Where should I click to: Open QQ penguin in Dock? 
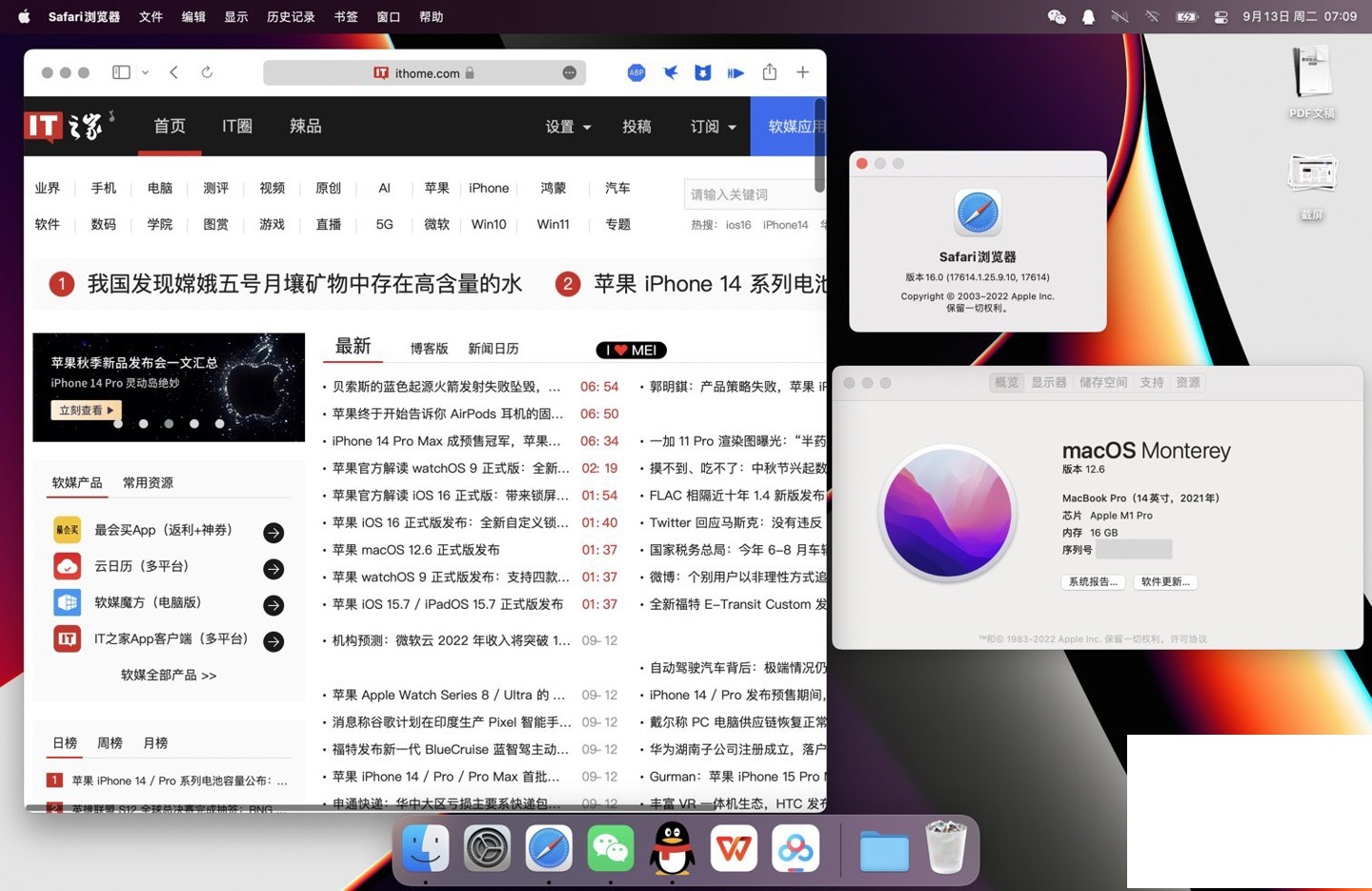point(673,847)
